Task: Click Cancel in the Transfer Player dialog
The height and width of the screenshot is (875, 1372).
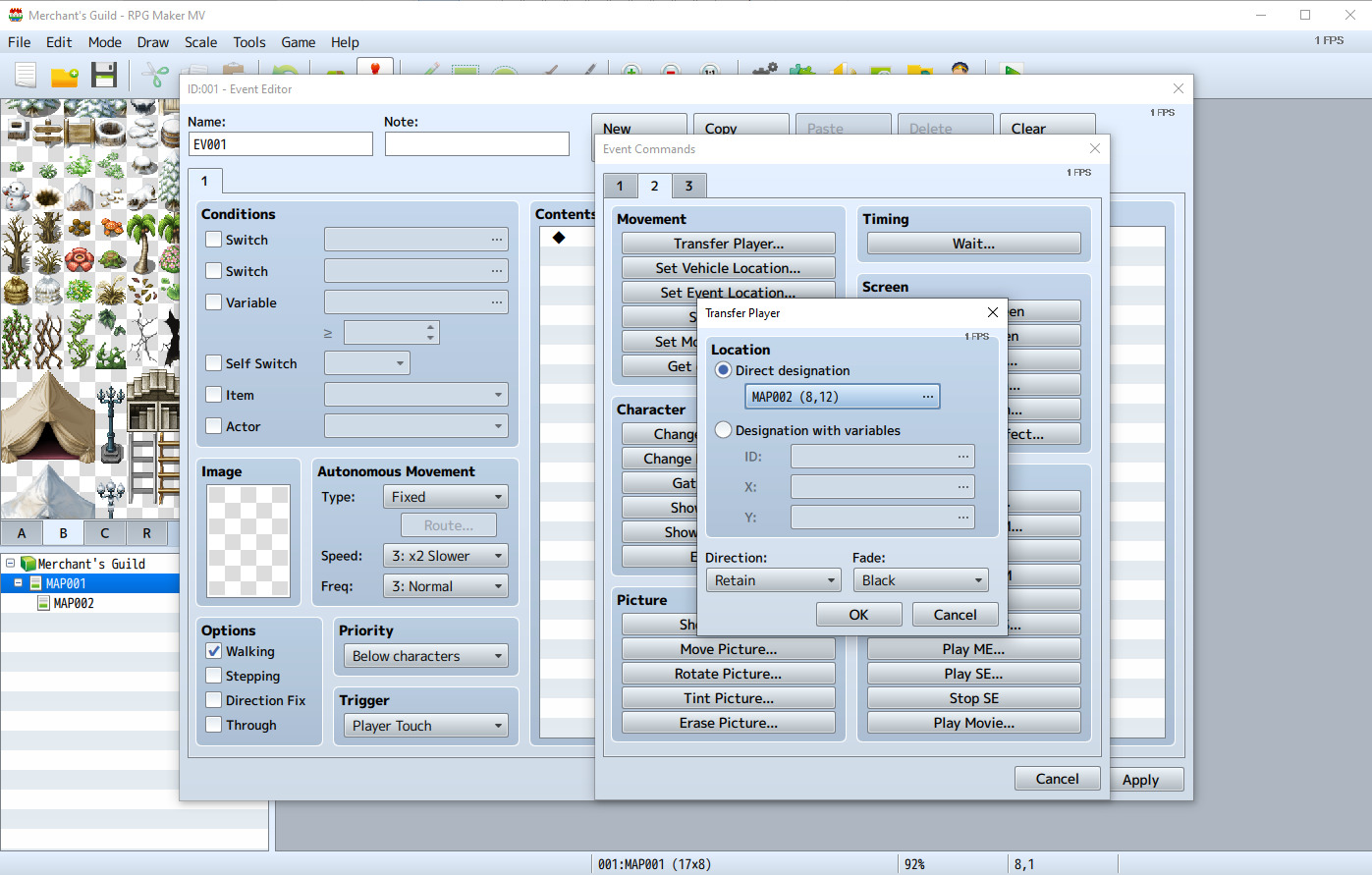Action: point(955,615)
